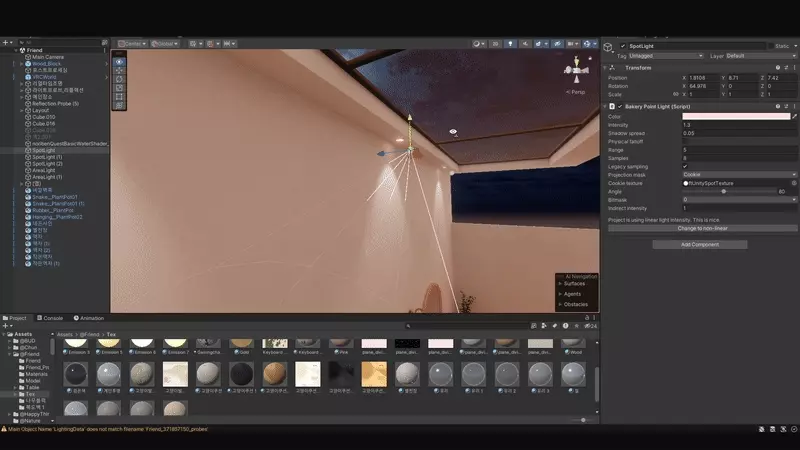Viewport: 800px width, 450px height.
Task: Switch to the Animation tab
Action: pyautogui.click(x=89, y=318)
